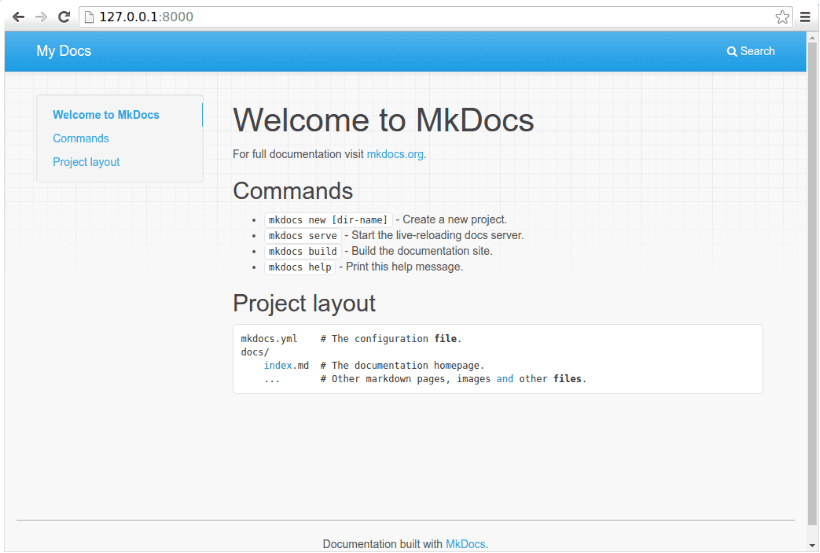The width and height of the screenshot is (820, 553).
Task: Click the 'mkdocs build' code snippet
Action: pyautogui.click(x=302, y=252)
